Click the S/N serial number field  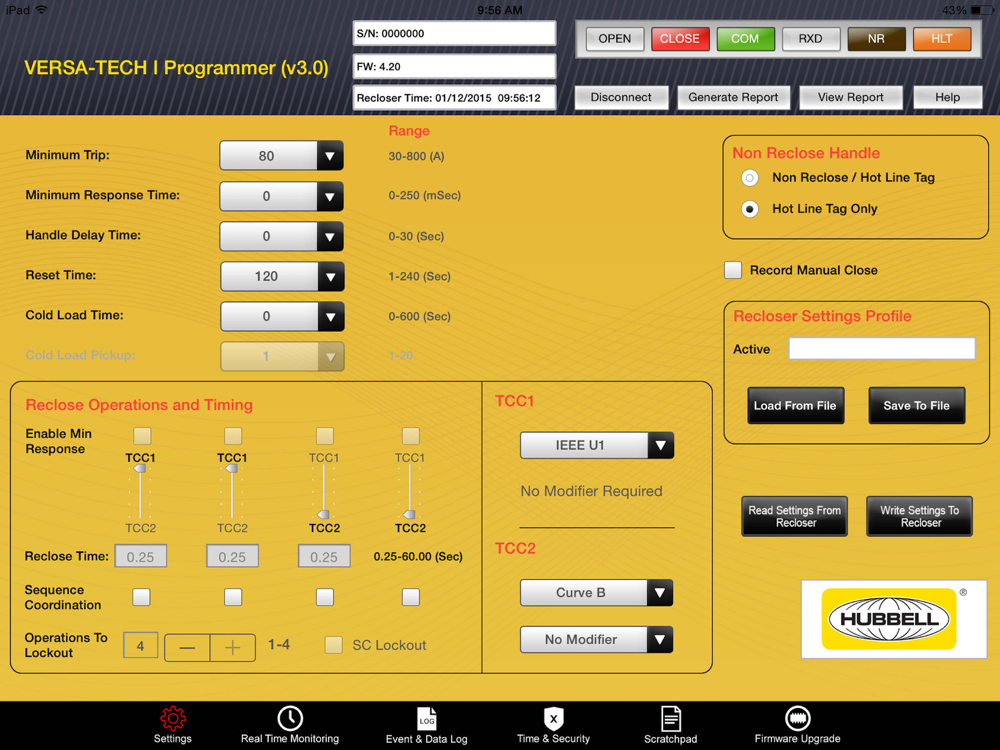454,34
